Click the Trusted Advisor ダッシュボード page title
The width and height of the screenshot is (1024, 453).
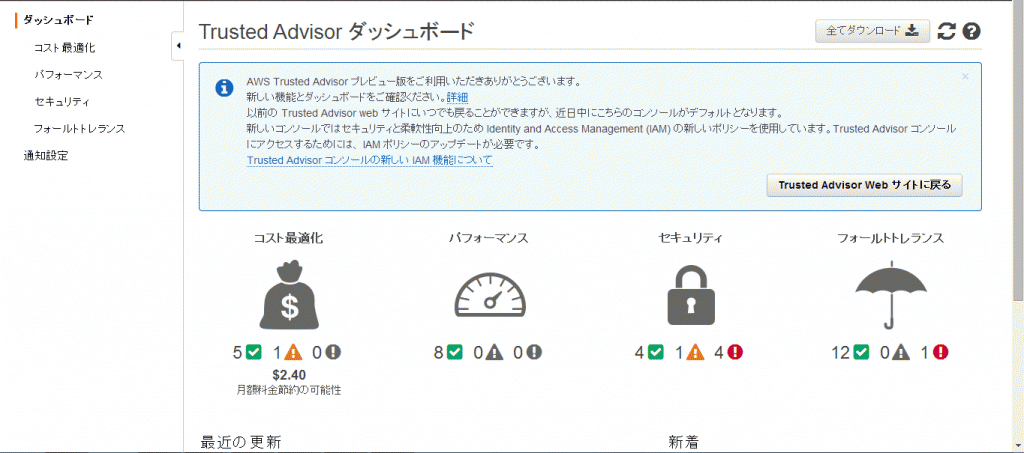tap(336, 31)
